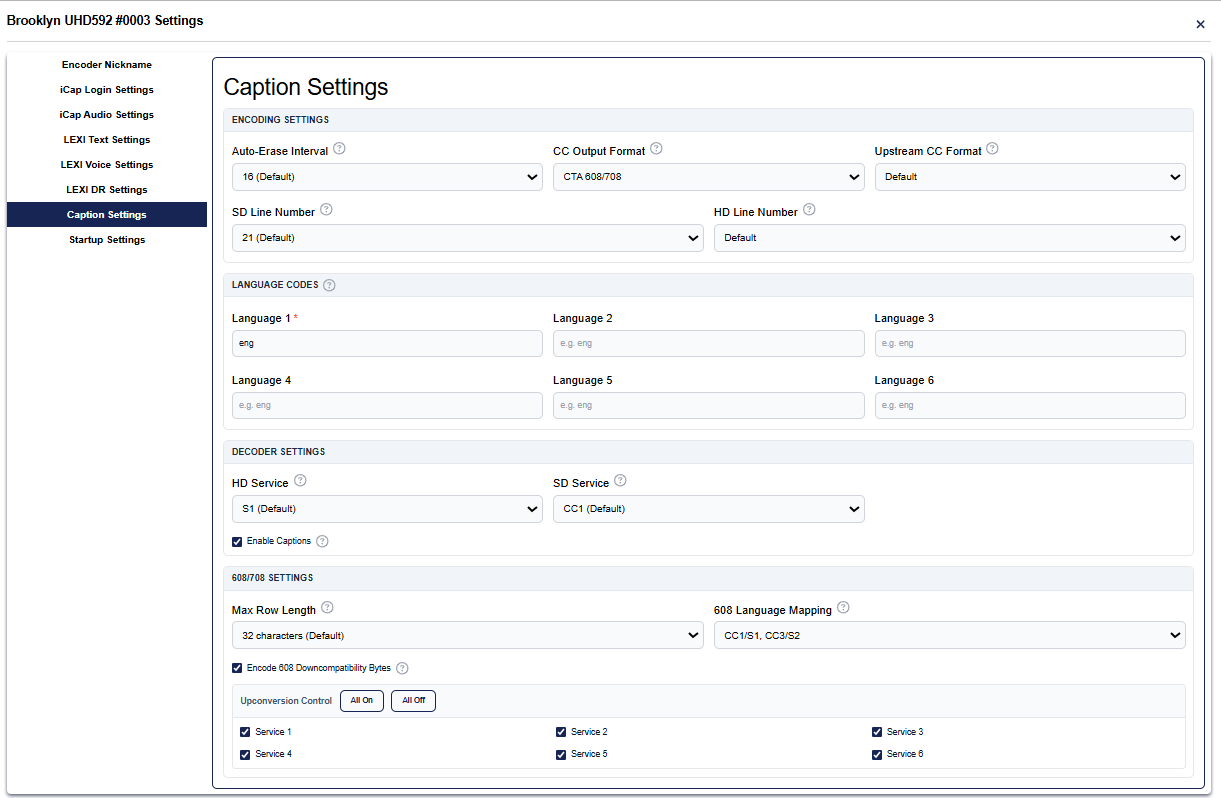This screenshot has height=798, width=1221.
Task: Open the 608 Language Mapping dropdown
Action: click(949, 635)
